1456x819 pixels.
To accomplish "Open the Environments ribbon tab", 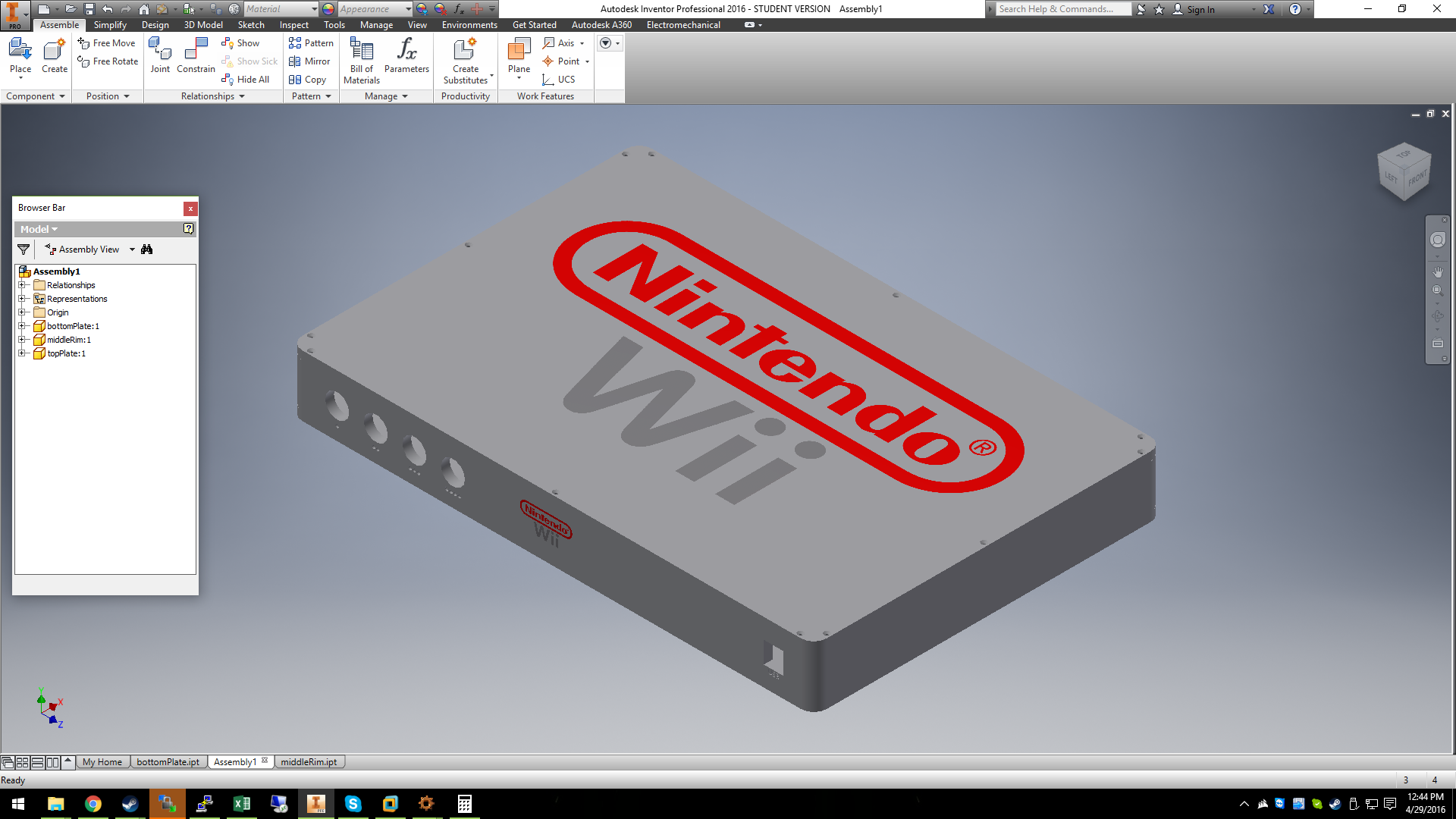I will point(469,25).
